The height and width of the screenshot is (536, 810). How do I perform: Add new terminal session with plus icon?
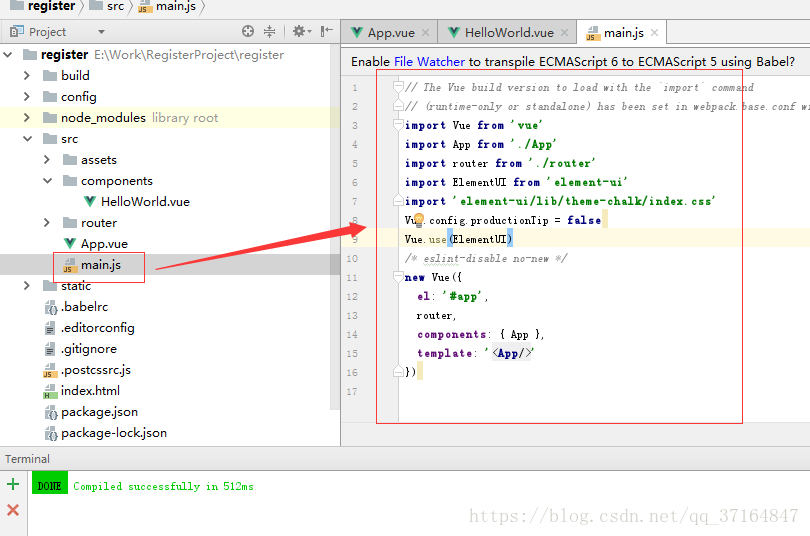[x=13, y=484]
